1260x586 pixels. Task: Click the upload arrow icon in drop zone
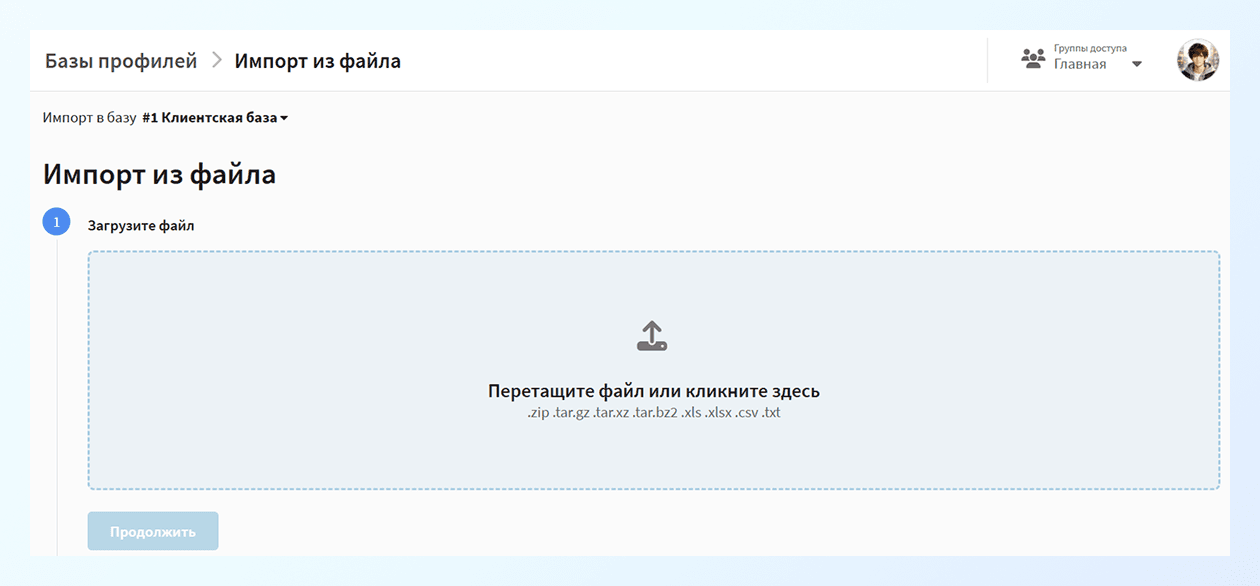coord(652,335)
